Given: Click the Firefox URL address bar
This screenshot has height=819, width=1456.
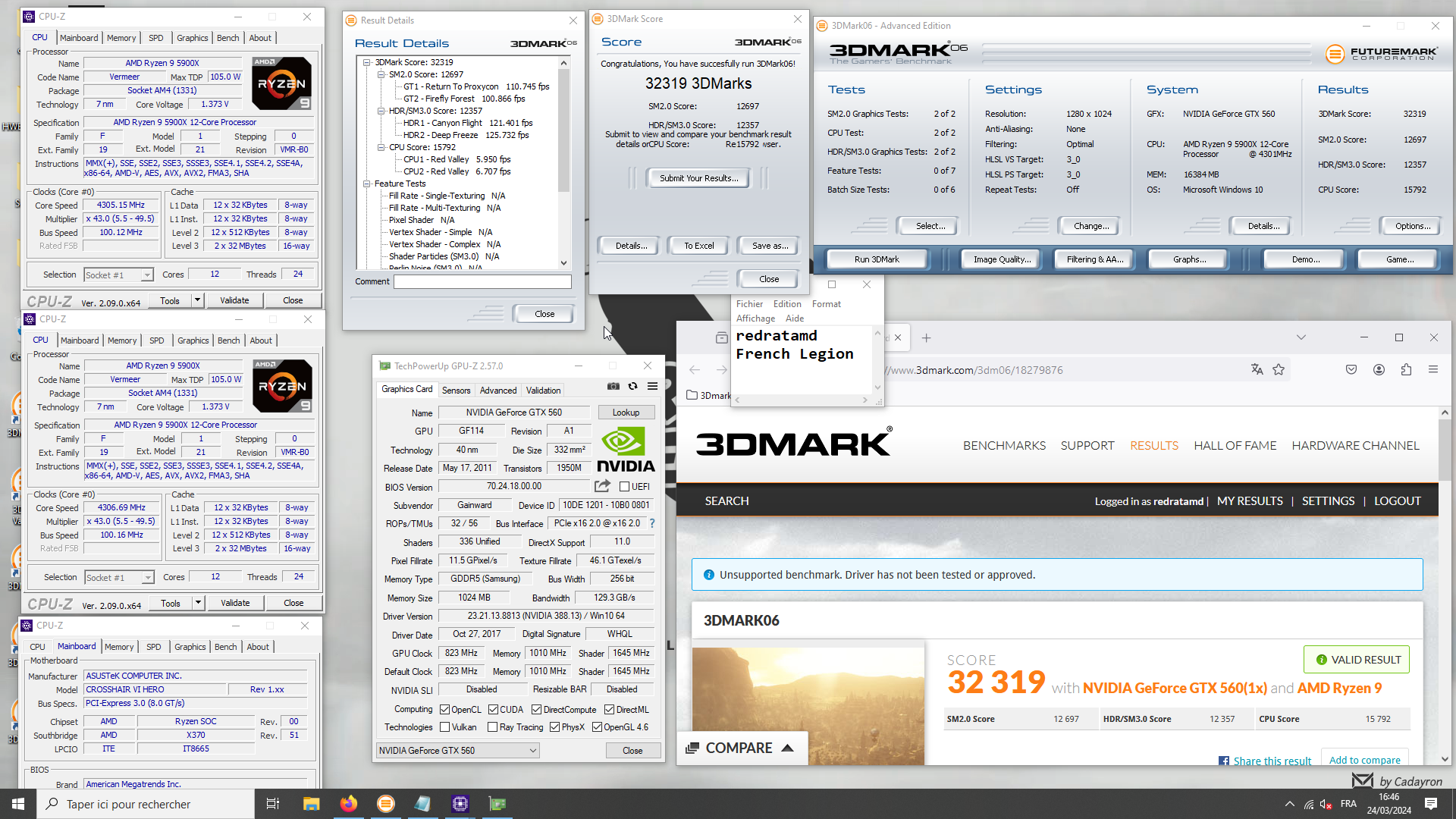Looking at the screenshot, I should [x=1062, y=370].
